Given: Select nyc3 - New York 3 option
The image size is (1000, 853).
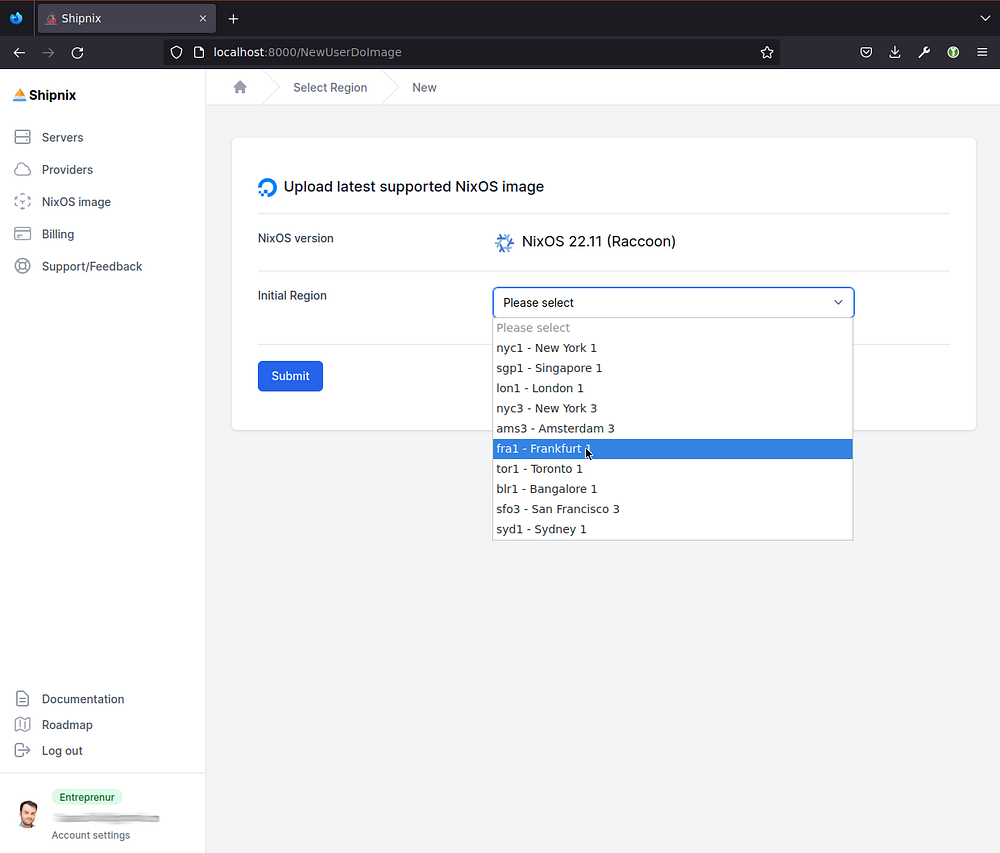Looking at the screenshot, I should point(672,408).
